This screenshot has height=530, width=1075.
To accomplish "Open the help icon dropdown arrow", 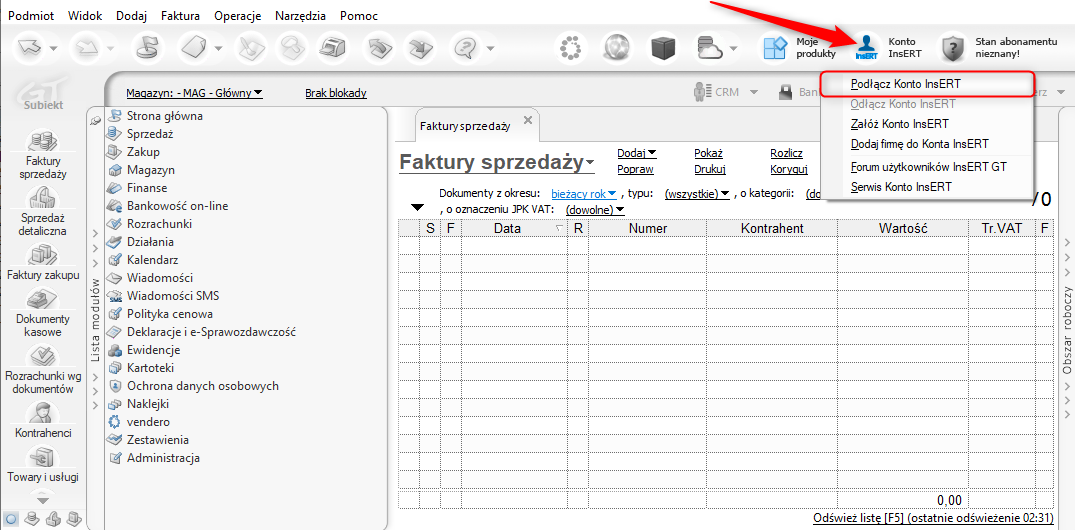I will 491,49.
